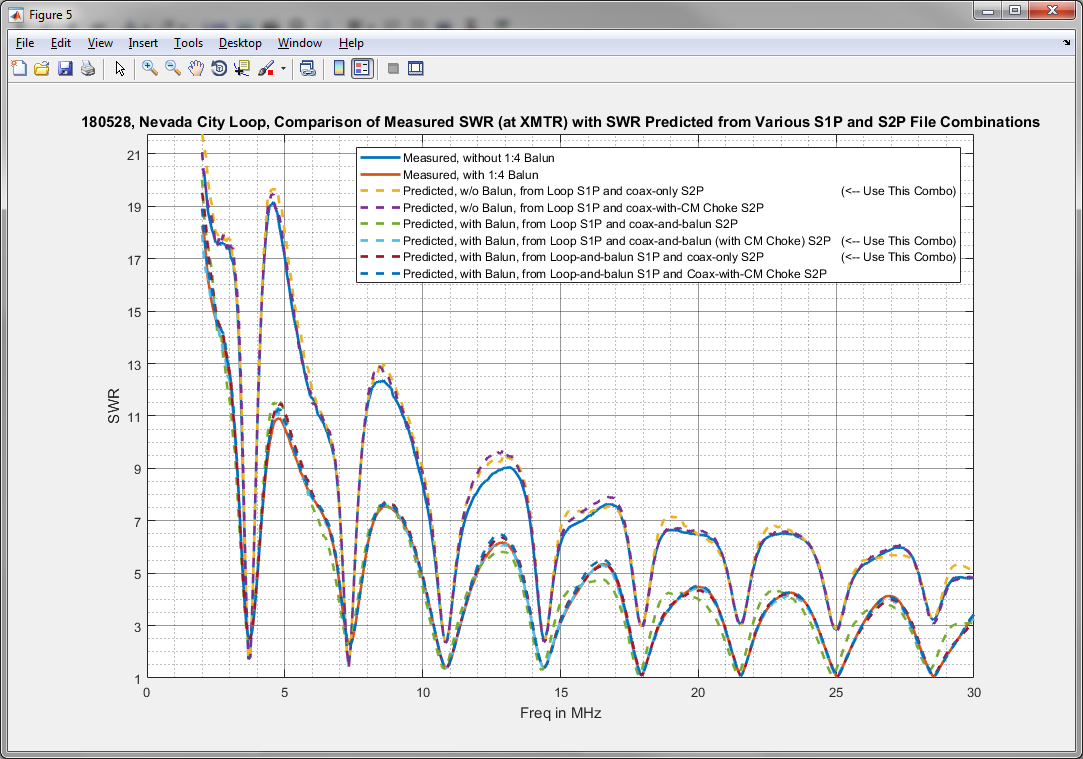Print the figure using printer icon
This screenshot has width=1083, height=759.
coord(88,68)
